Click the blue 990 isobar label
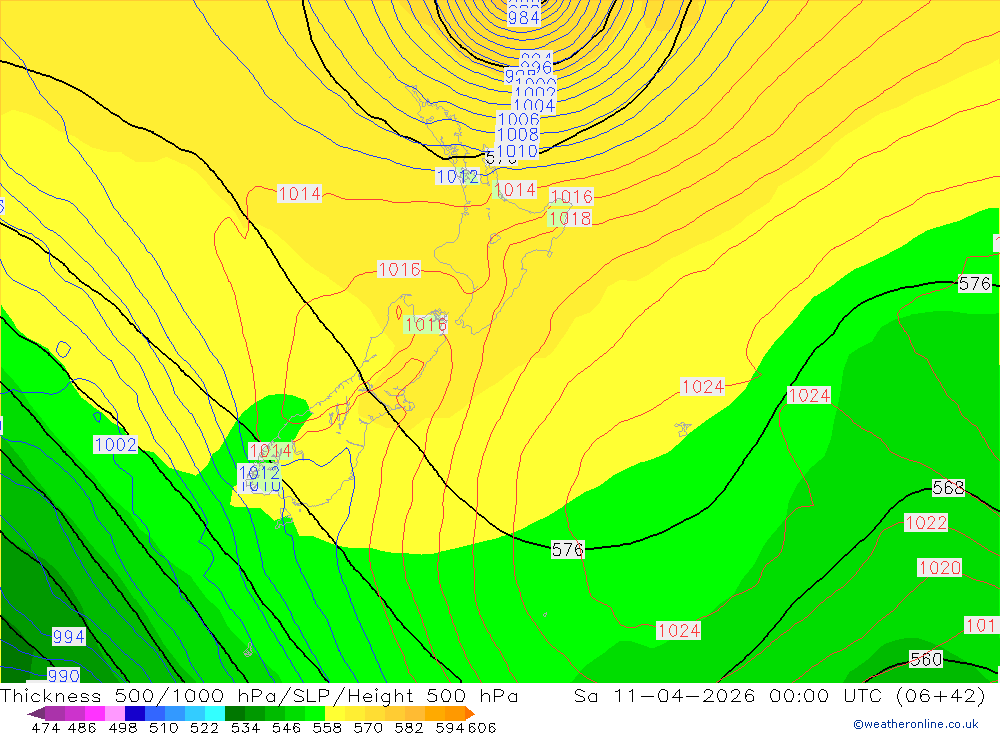1000x733 pixels. pyautogui.click(x=63, y=676)
